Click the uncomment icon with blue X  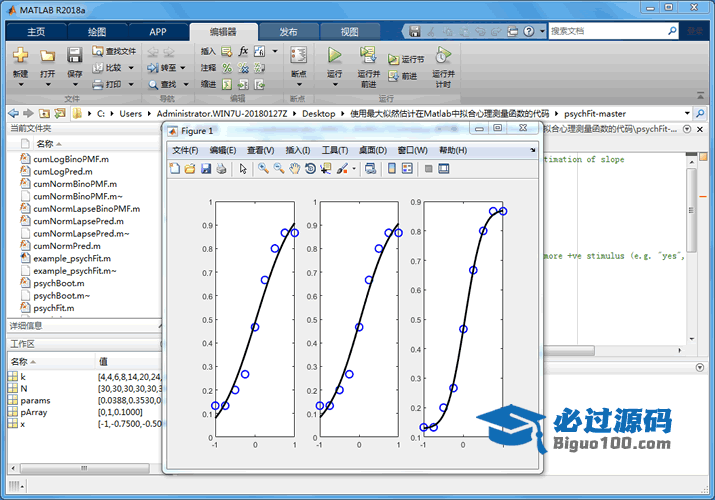(x=243, y=68)
